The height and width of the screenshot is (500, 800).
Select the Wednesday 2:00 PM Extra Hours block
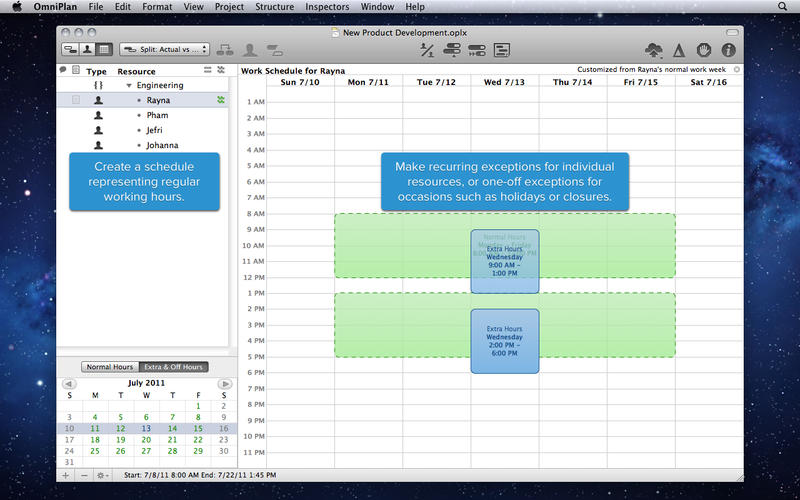pyautogui.click(x=504, y=341)
